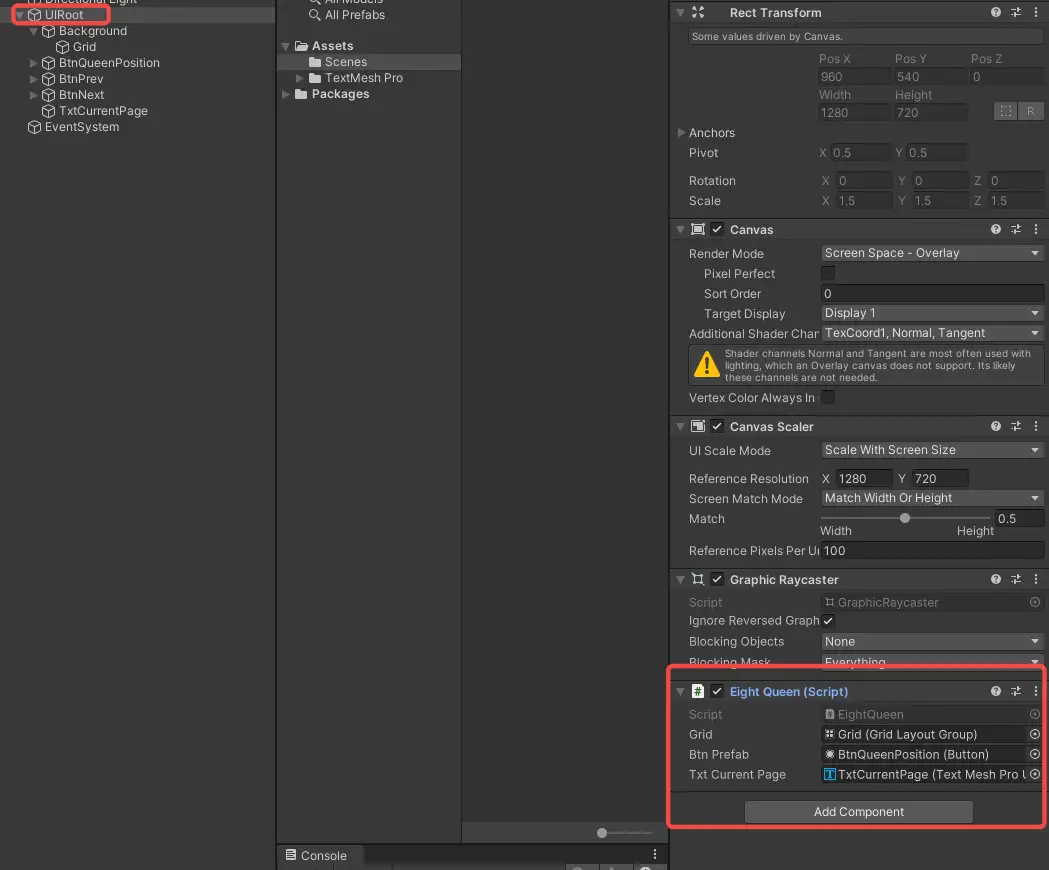Select TxtCurrentPage in the hierarchy
The image size is (1049, 870).
tap(102, 111)
